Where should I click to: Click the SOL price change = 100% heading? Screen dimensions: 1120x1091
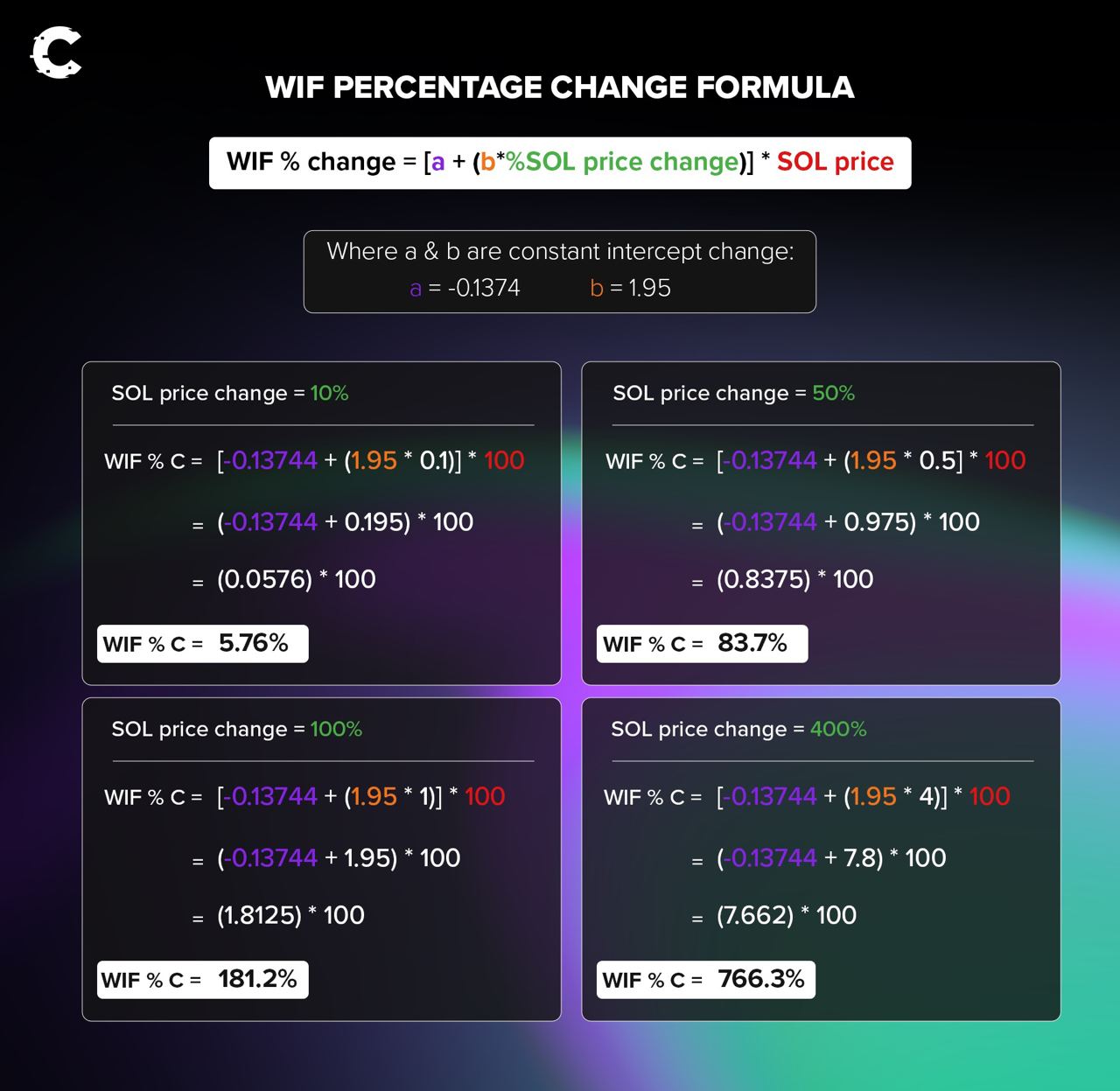coord(236,730)
